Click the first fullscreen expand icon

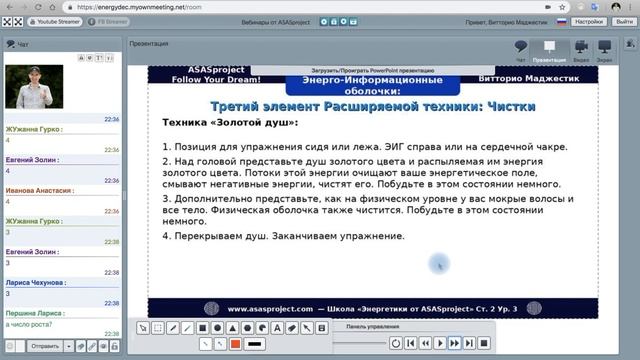pyautogui.click(x=7, y=22)
